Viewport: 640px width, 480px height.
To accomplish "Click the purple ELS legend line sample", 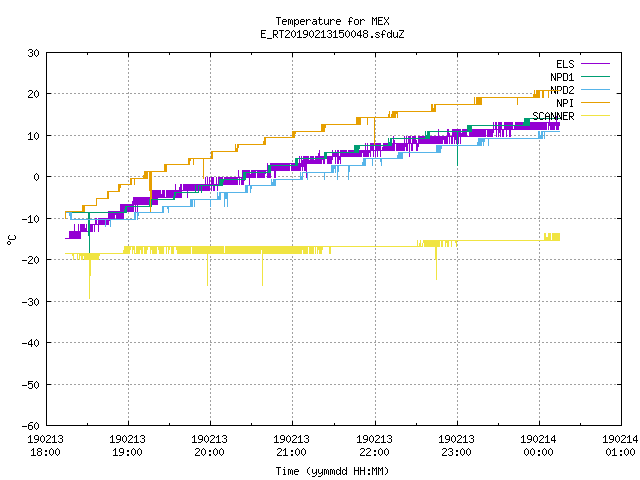I will pos(595,64).
